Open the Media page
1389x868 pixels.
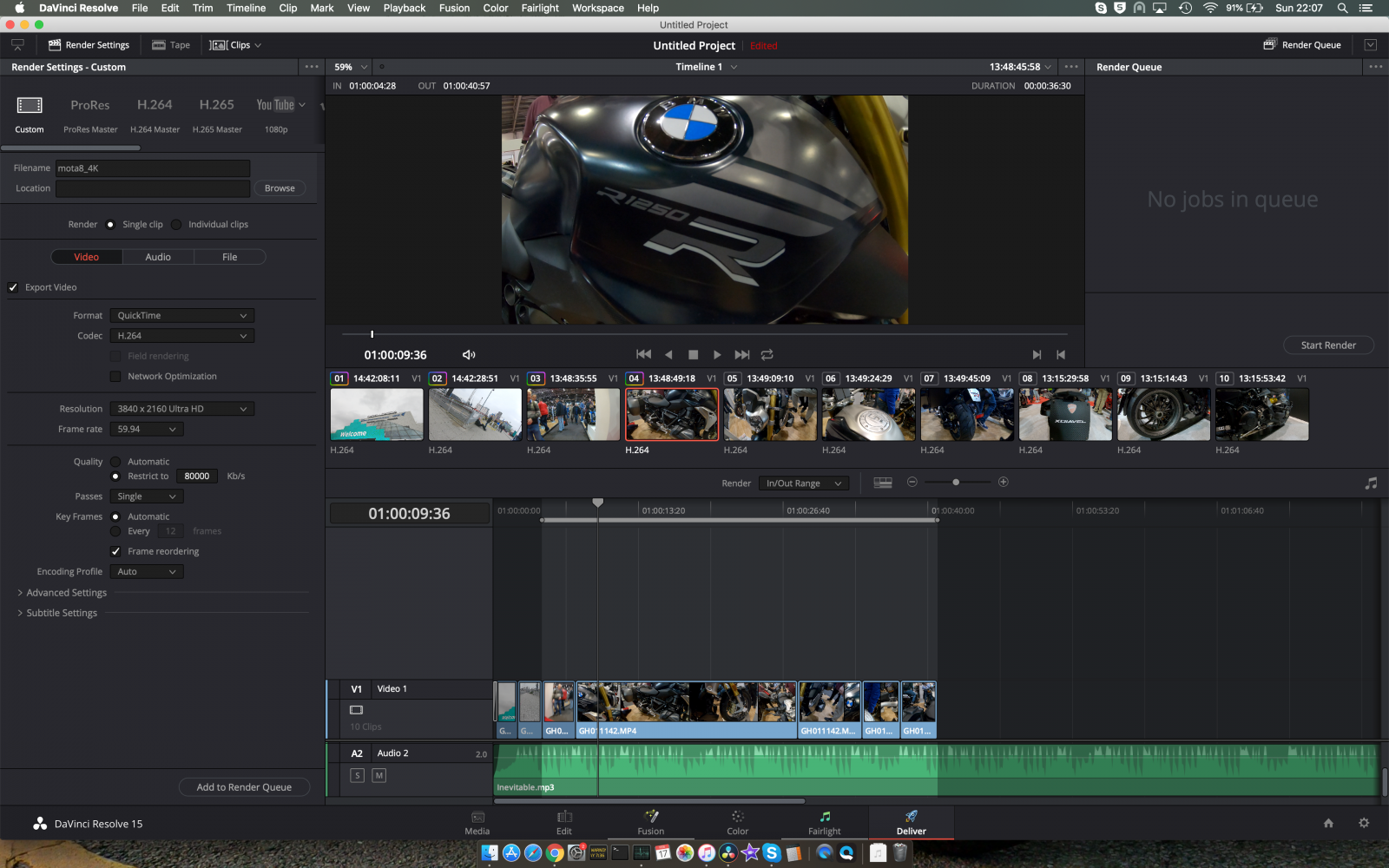[477, 823]
